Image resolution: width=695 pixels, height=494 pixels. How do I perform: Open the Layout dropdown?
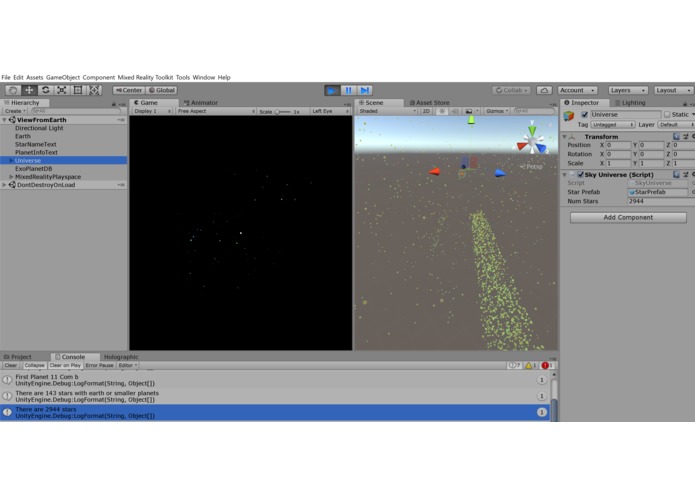tap(674, 90)
